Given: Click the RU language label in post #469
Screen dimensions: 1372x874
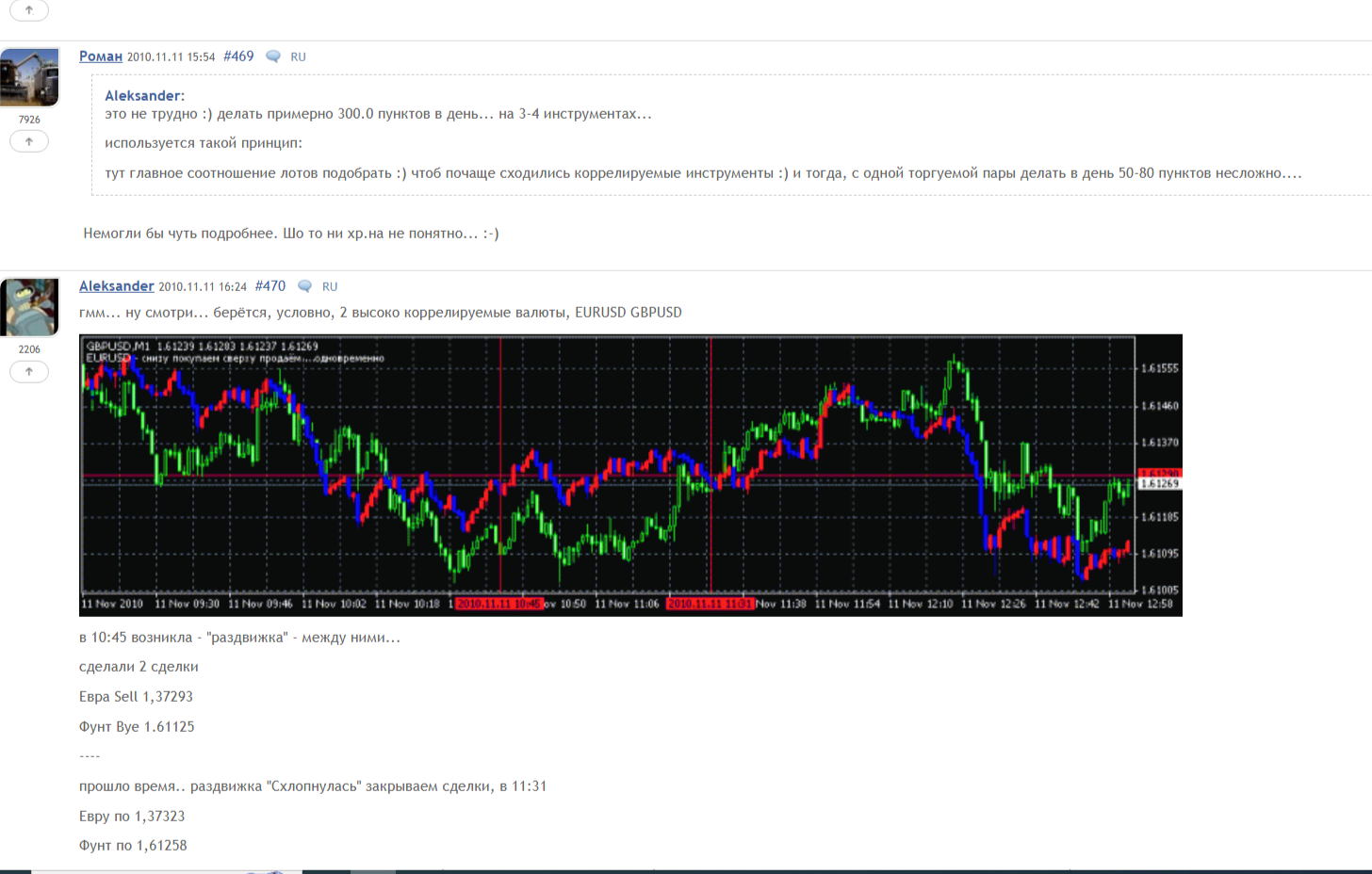Looking at the screenshot, I should (x=298, y=57).
